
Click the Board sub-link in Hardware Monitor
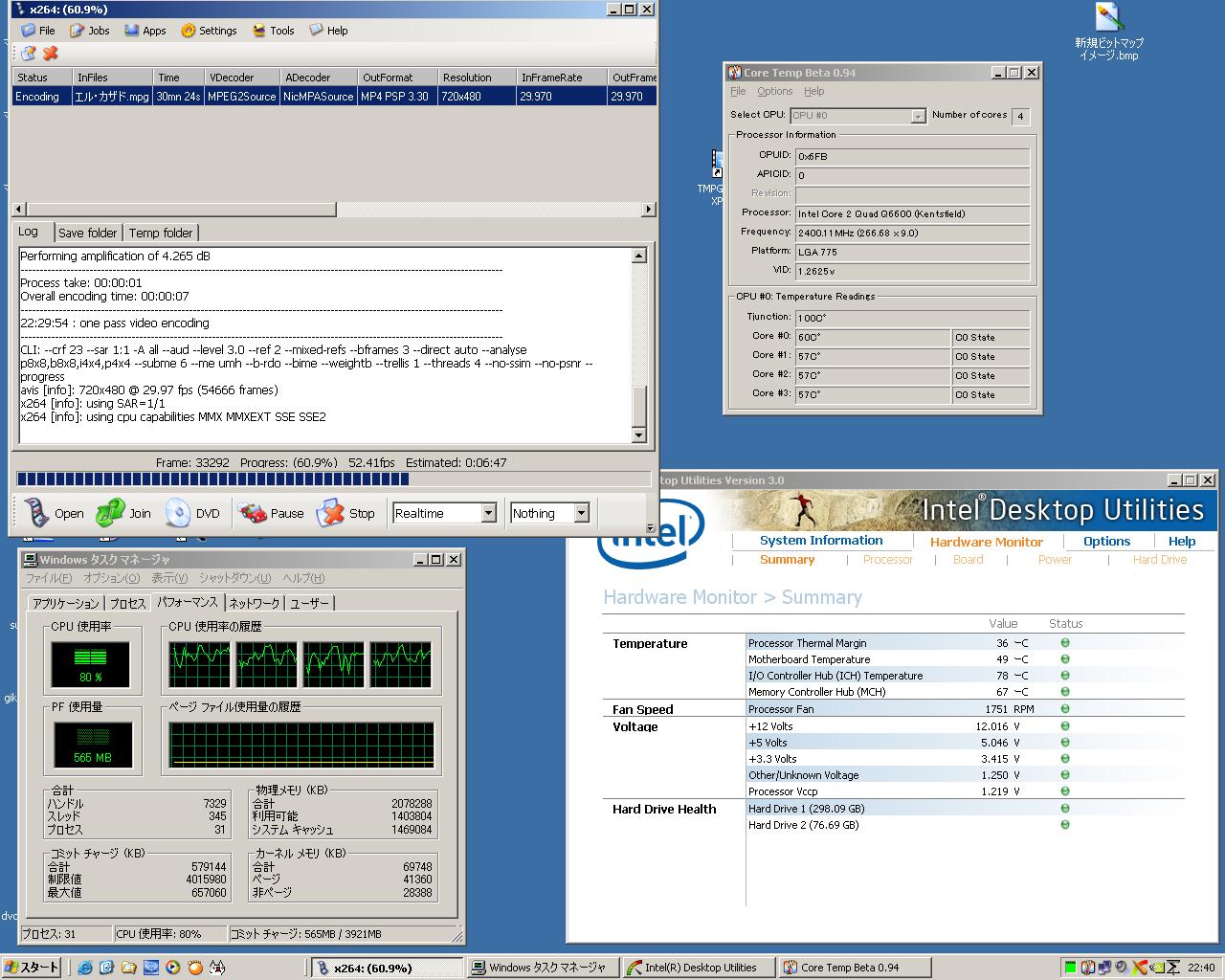(x=968, y=560)
